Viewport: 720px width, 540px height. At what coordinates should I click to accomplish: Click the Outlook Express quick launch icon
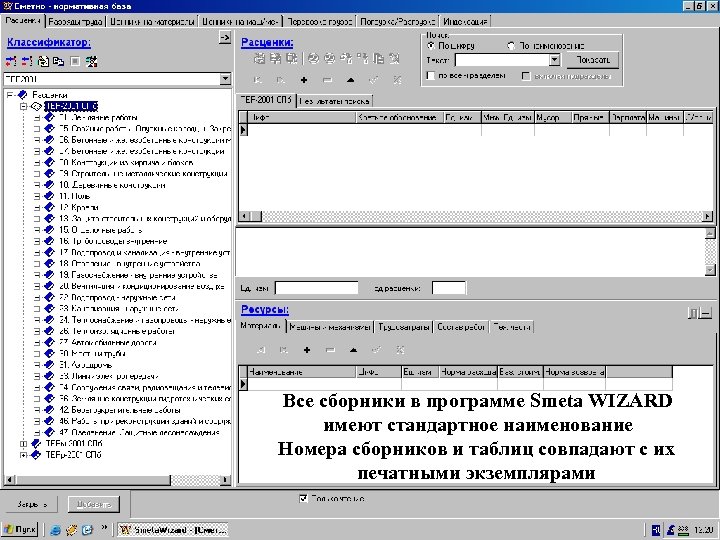87,530
